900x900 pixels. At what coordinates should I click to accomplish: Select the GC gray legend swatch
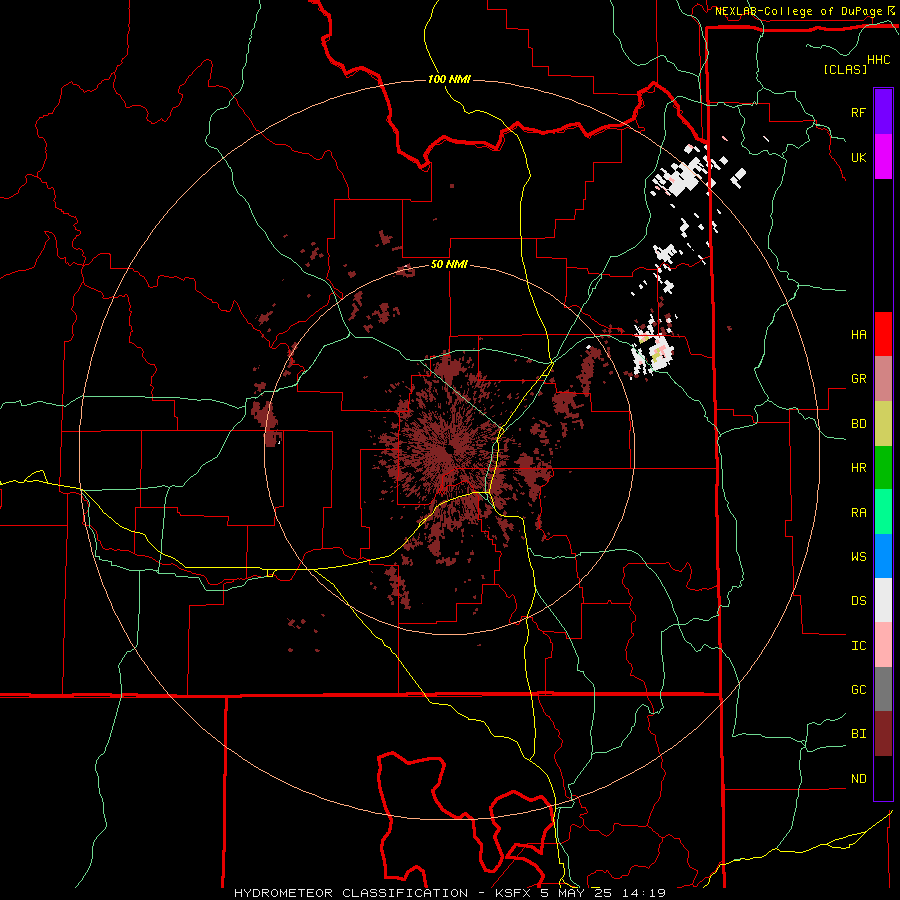(x=883, y=689)
